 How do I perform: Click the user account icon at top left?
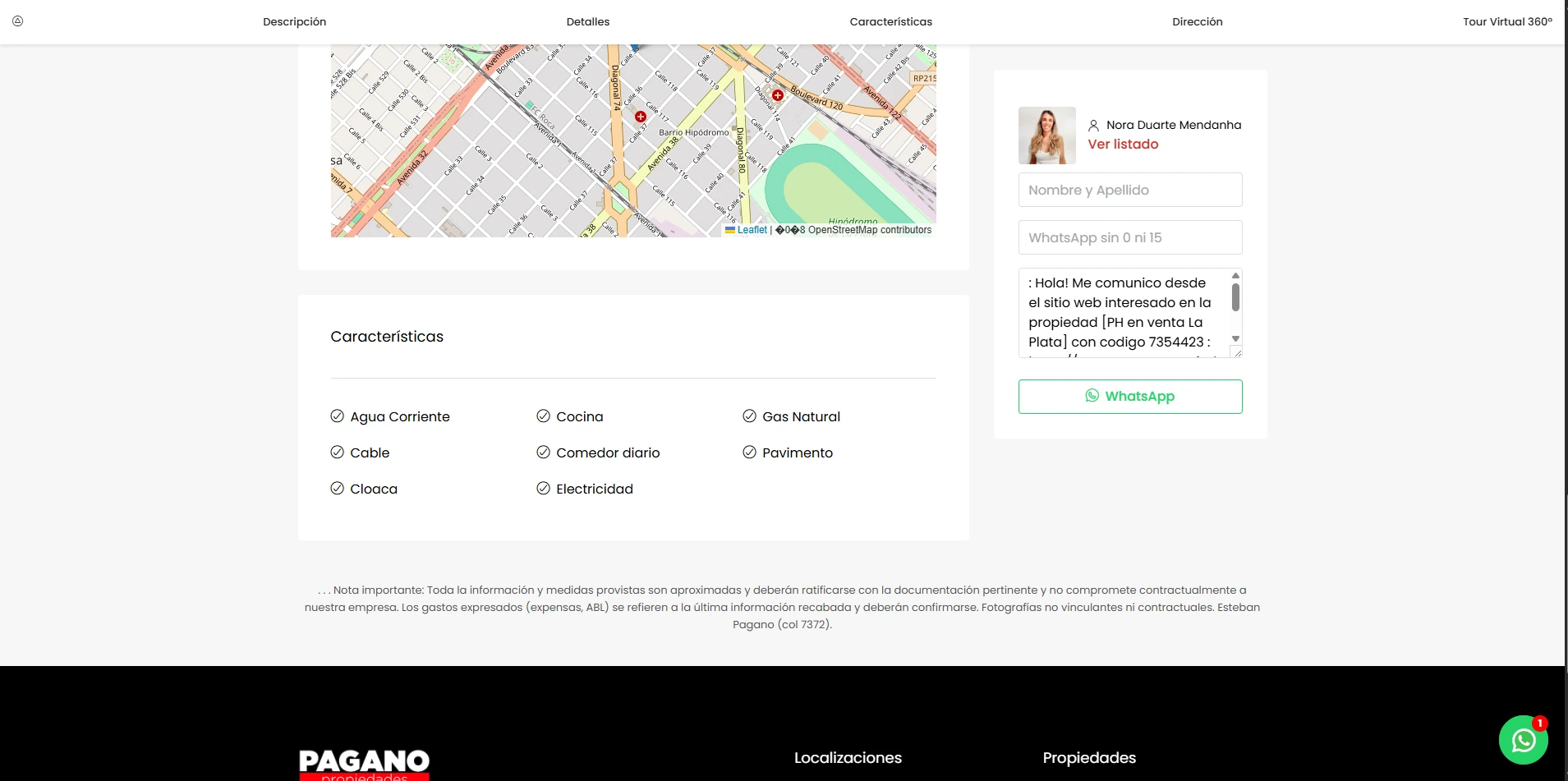(17, 21)
